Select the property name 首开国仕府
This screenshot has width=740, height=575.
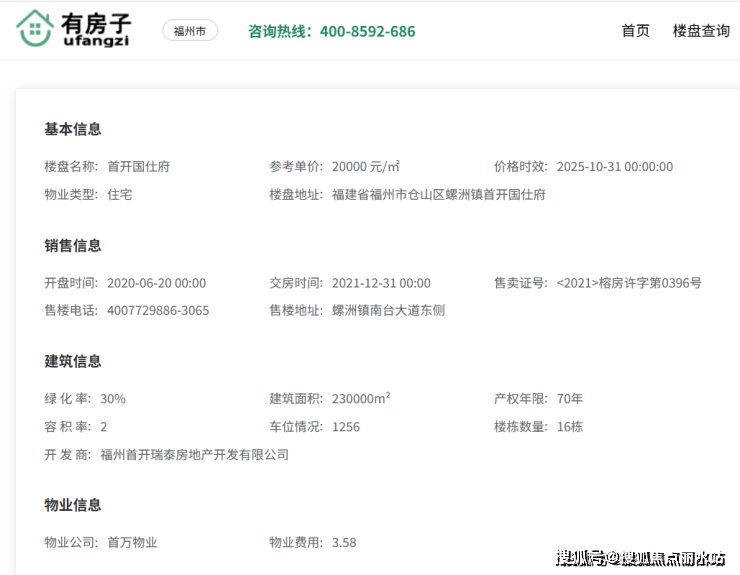point(138,167)
